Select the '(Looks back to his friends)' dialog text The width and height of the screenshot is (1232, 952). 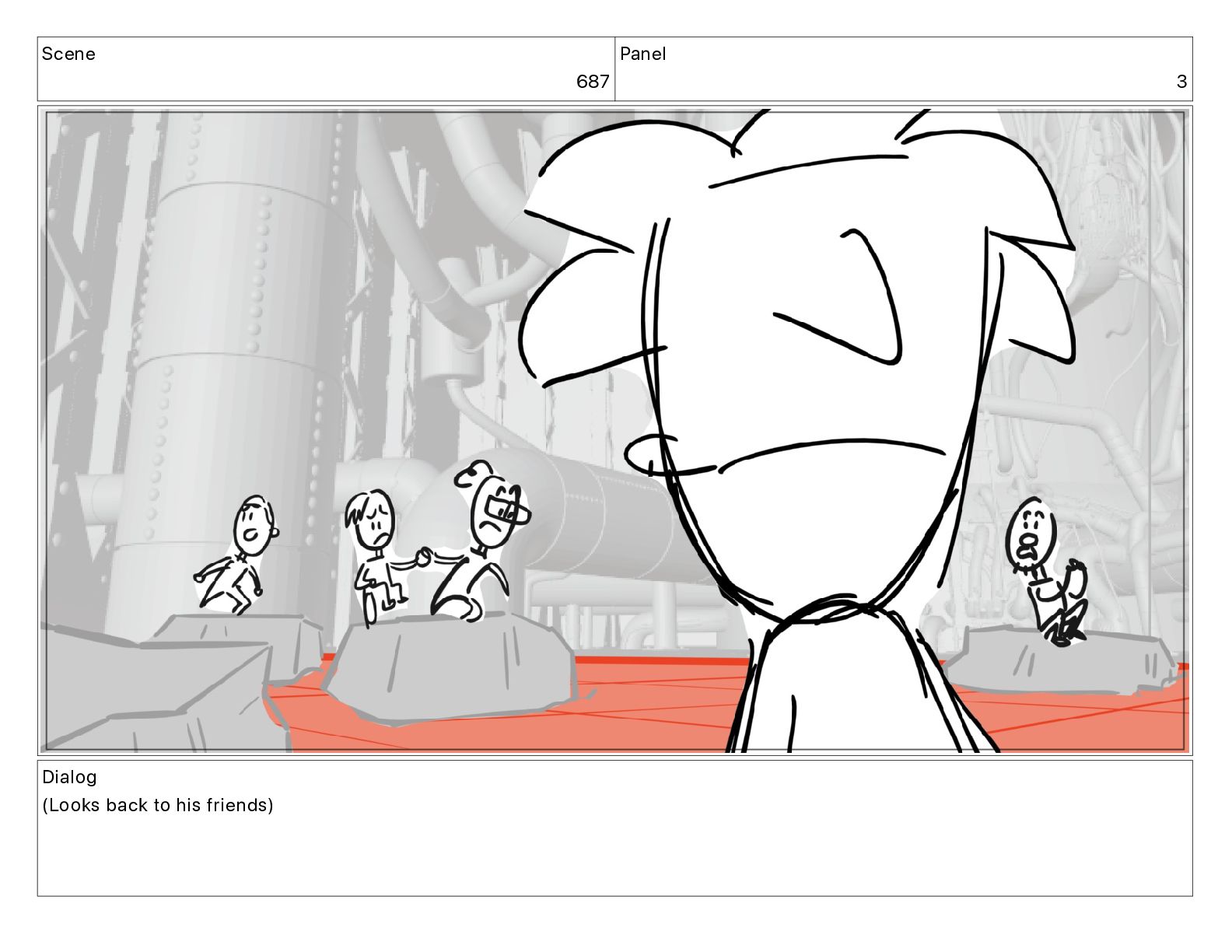(x=158, y=805)
